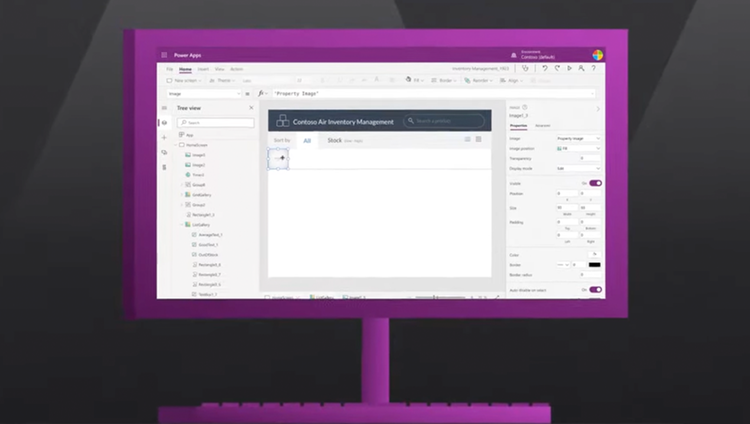The image size is (750, 424).
Task: Redo the last action
Action: [557, 68]
